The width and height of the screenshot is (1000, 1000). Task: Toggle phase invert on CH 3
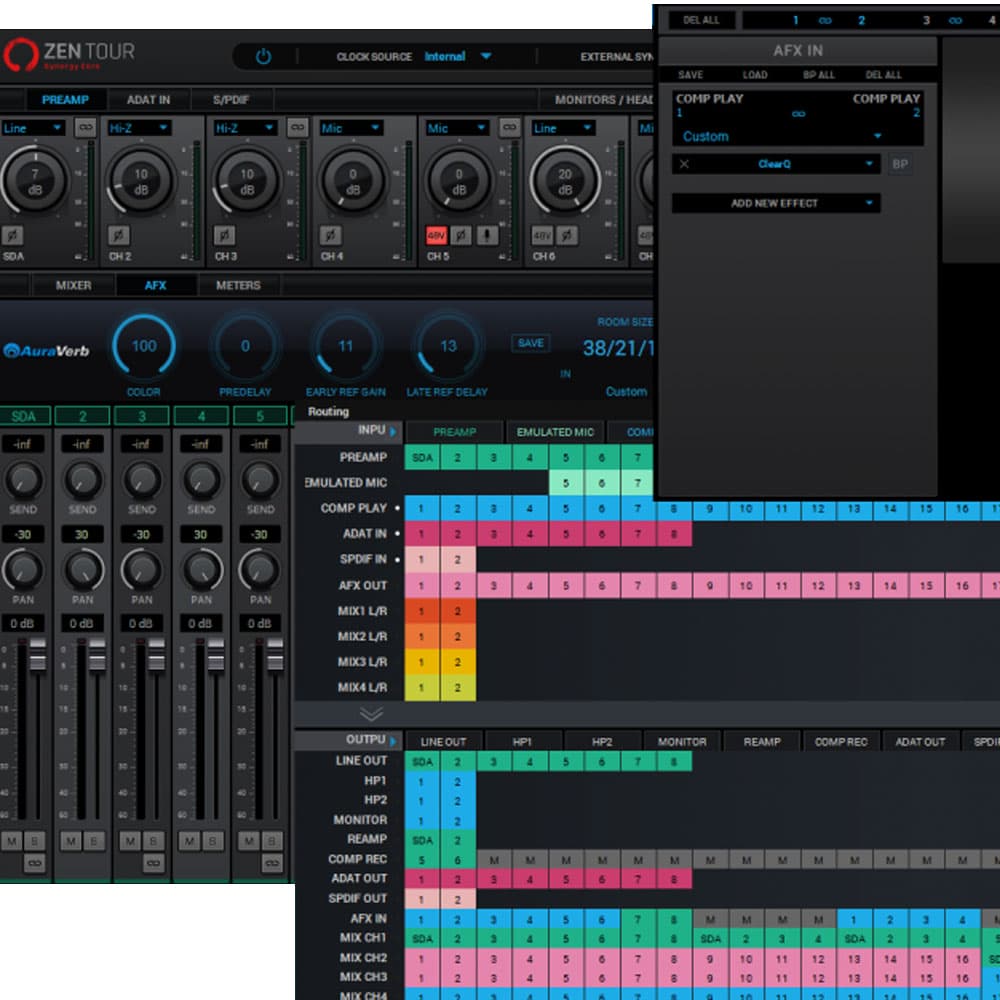coord(224,235)
